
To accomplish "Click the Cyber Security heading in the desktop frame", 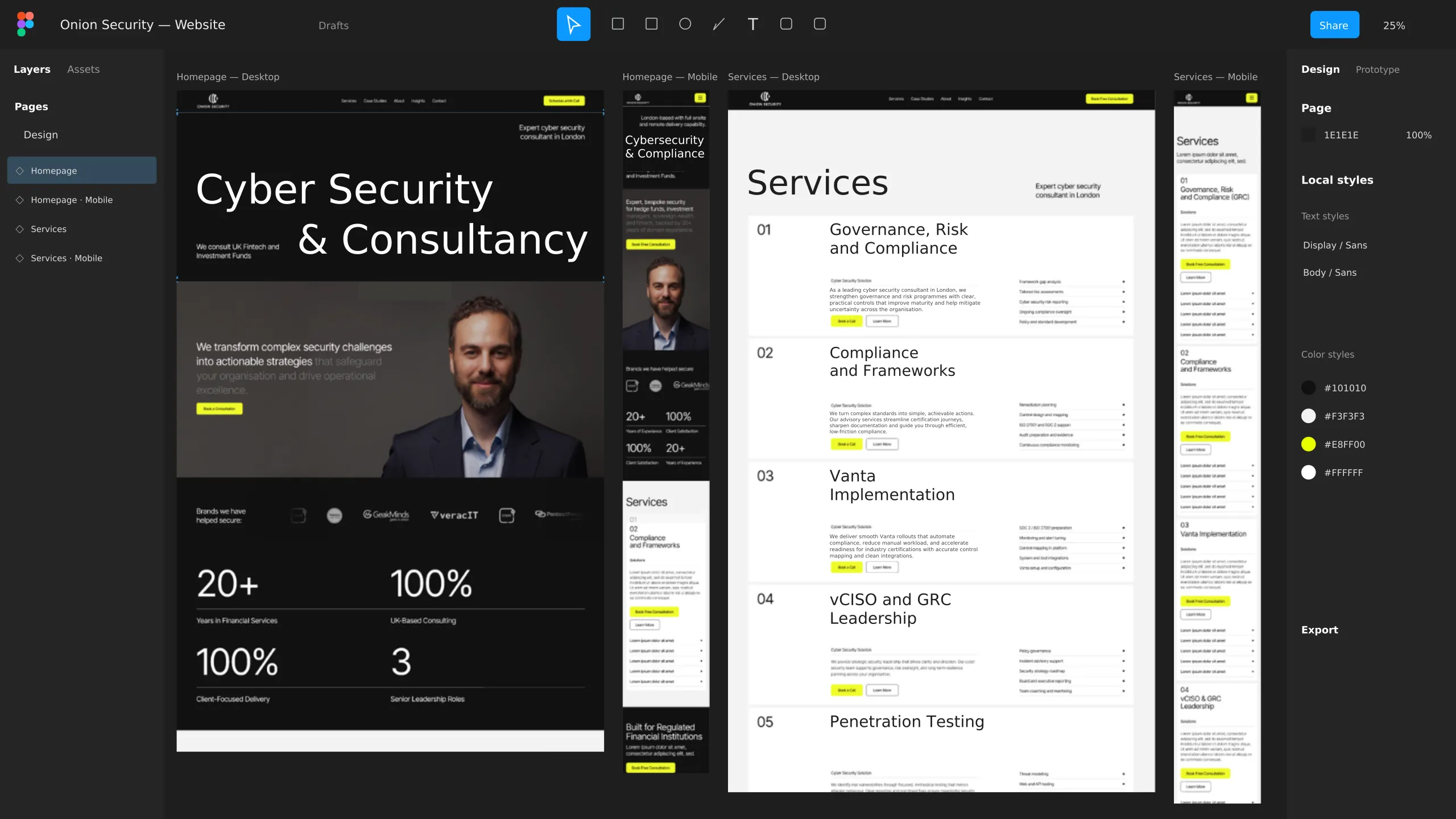I will tap(344, 189).
